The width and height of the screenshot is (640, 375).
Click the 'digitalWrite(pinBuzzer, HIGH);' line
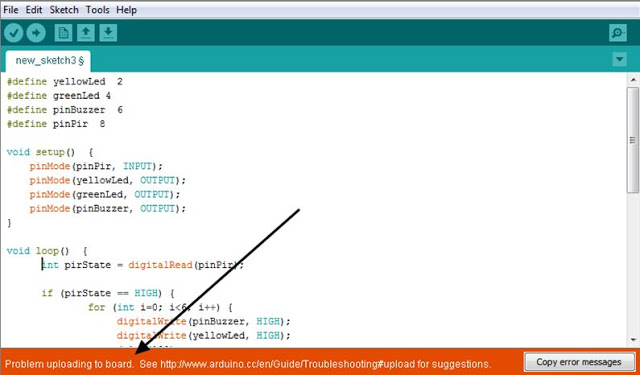pos(204,321)
